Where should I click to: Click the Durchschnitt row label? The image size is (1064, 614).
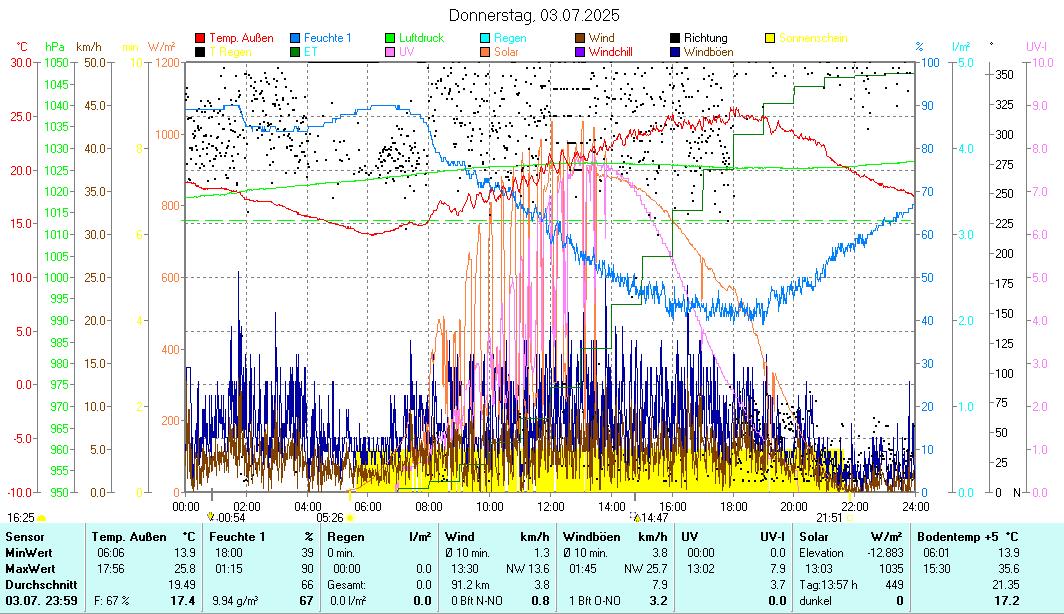point(41,585)
